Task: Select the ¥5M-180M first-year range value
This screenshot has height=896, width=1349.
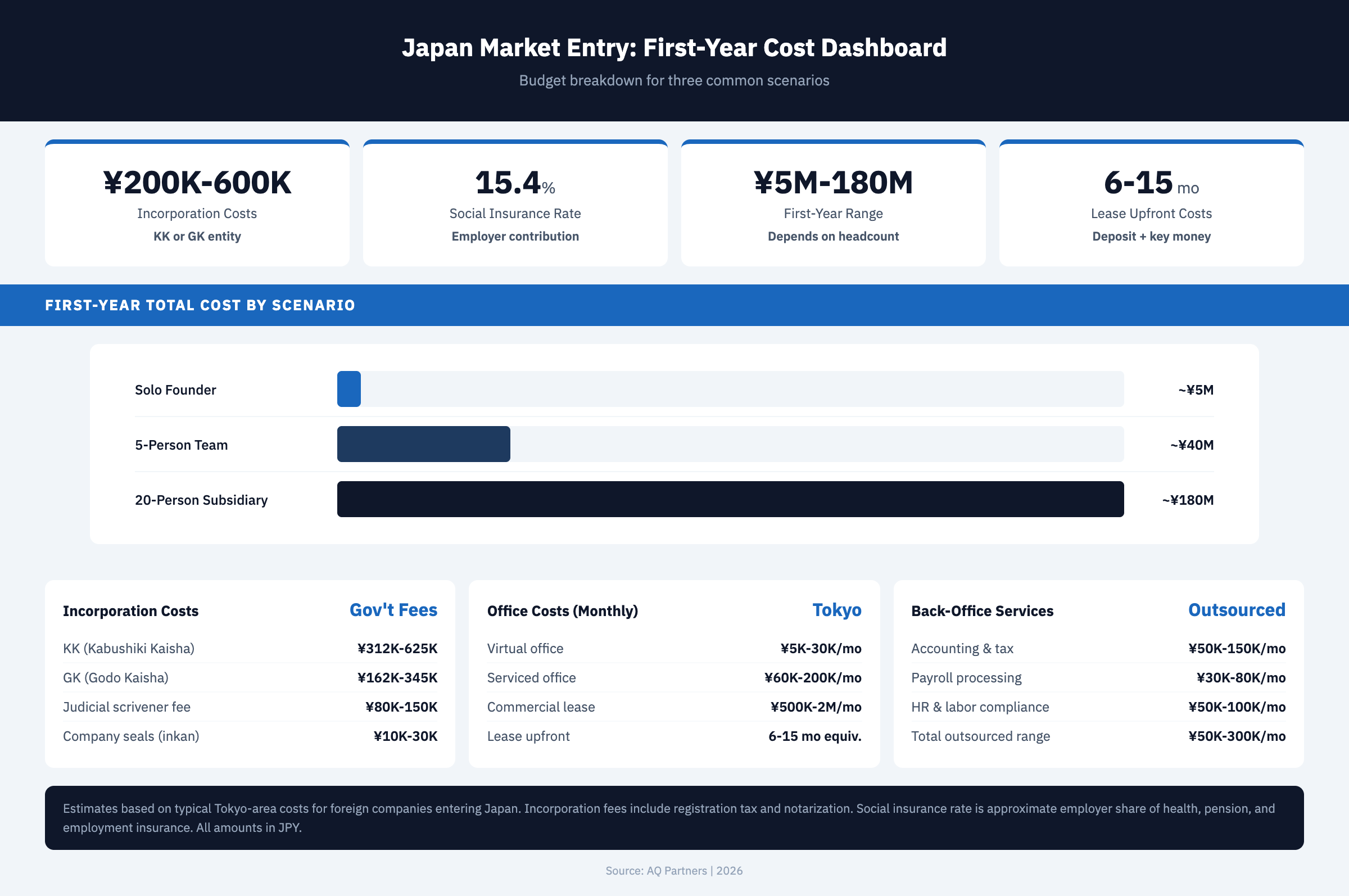Action: pos(833,183)
